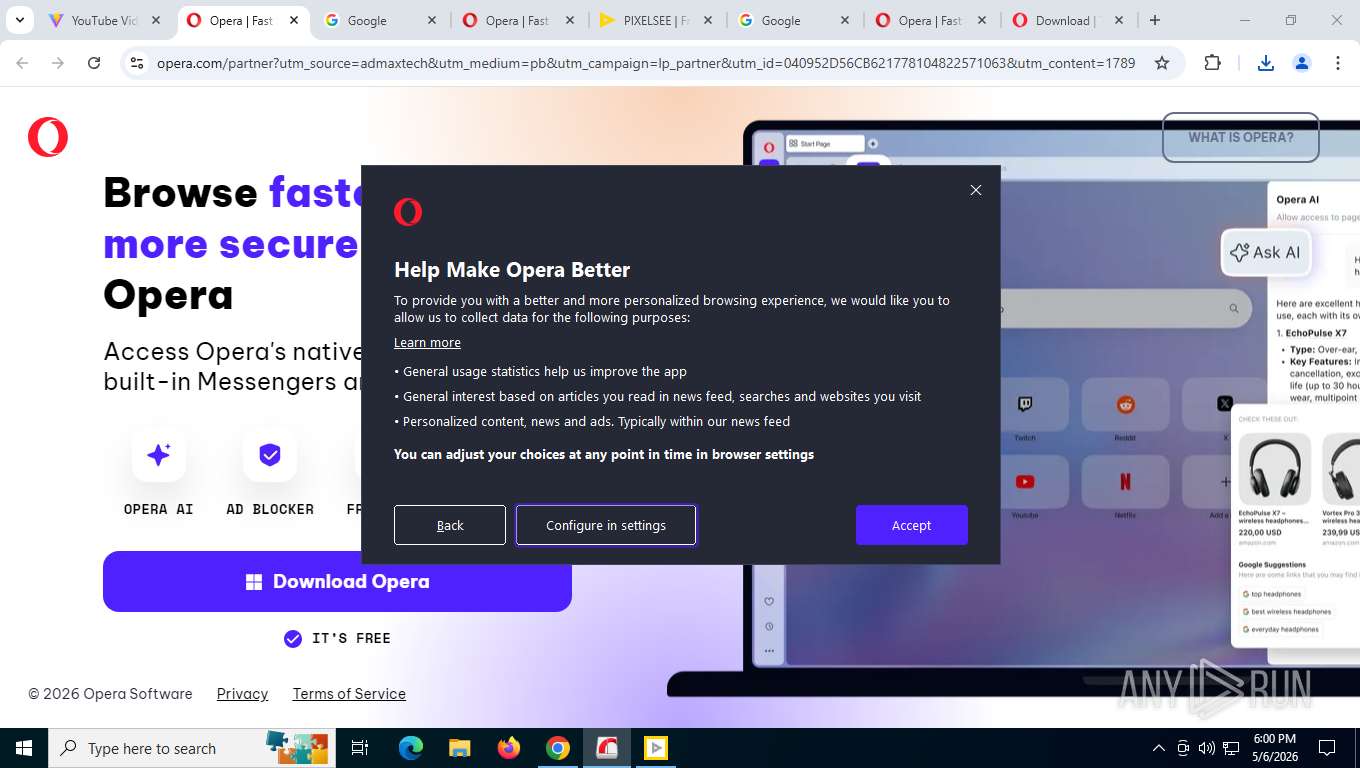Open Chrome downloads
The image size is (1360, 768).
click(1266, 63)
